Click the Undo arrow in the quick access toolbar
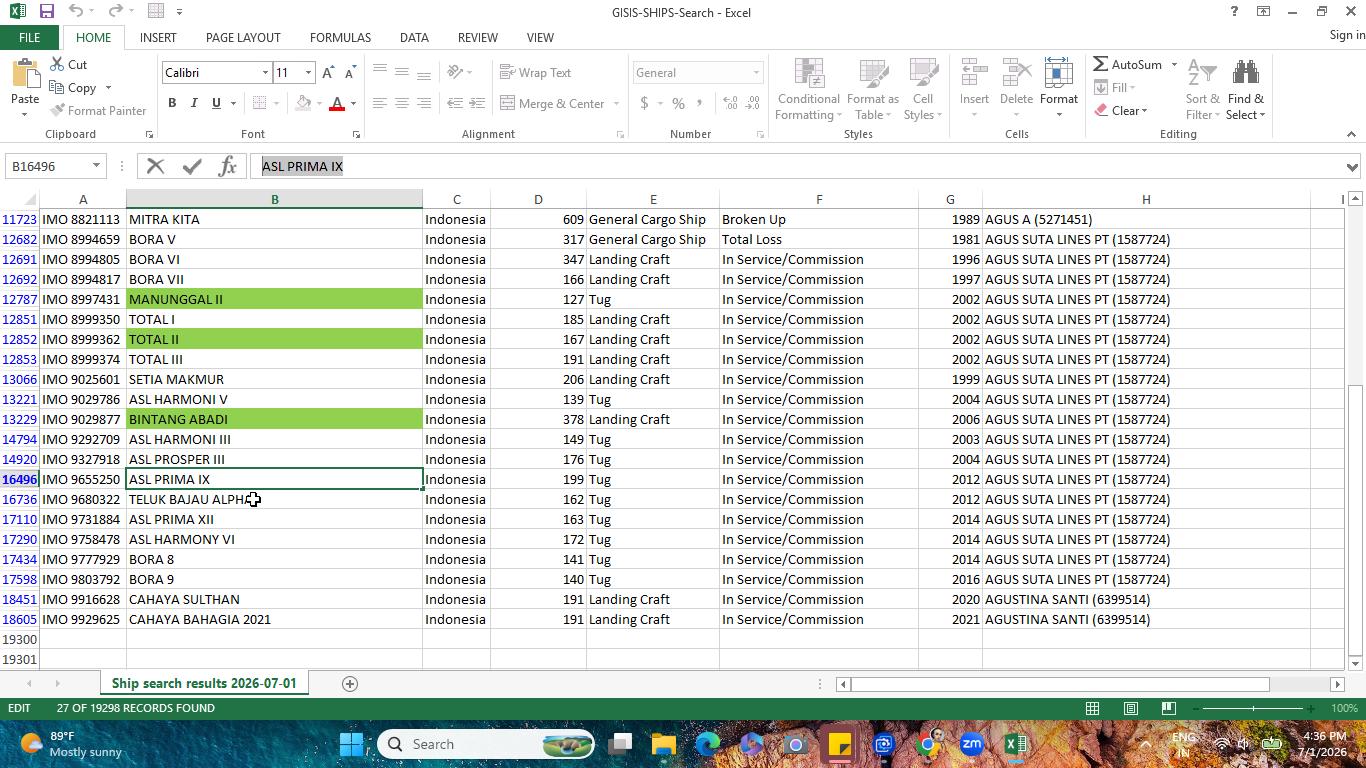Screen dimensions: 1366x768 (x=76, y=11)
